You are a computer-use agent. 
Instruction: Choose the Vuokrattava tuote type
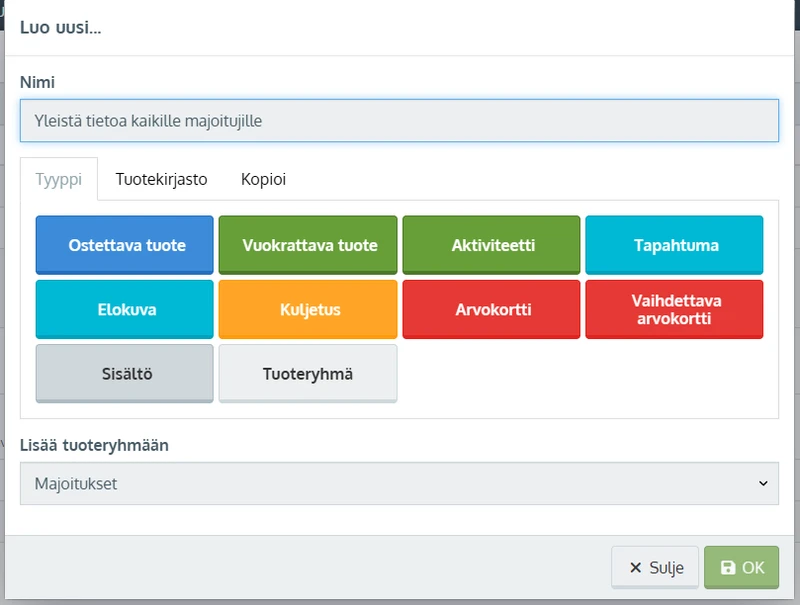coord(308,245)
